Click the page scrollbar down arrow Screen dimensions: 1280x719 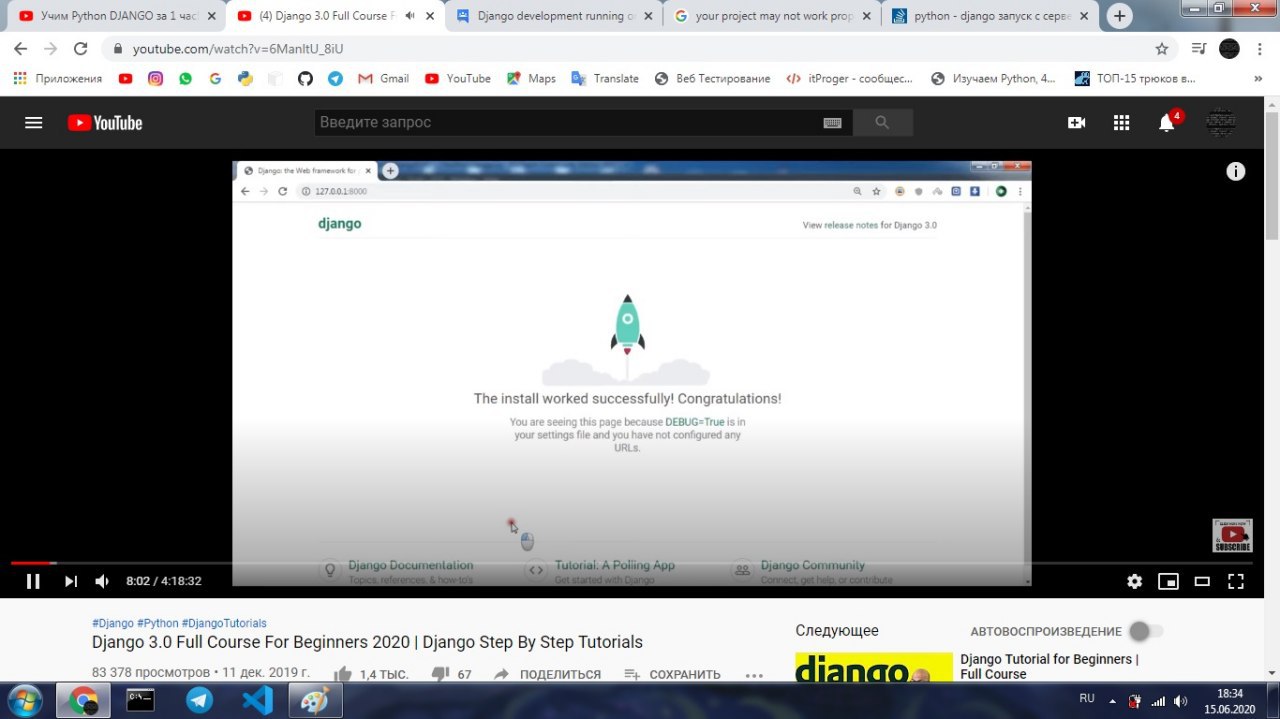(1272, 674)
